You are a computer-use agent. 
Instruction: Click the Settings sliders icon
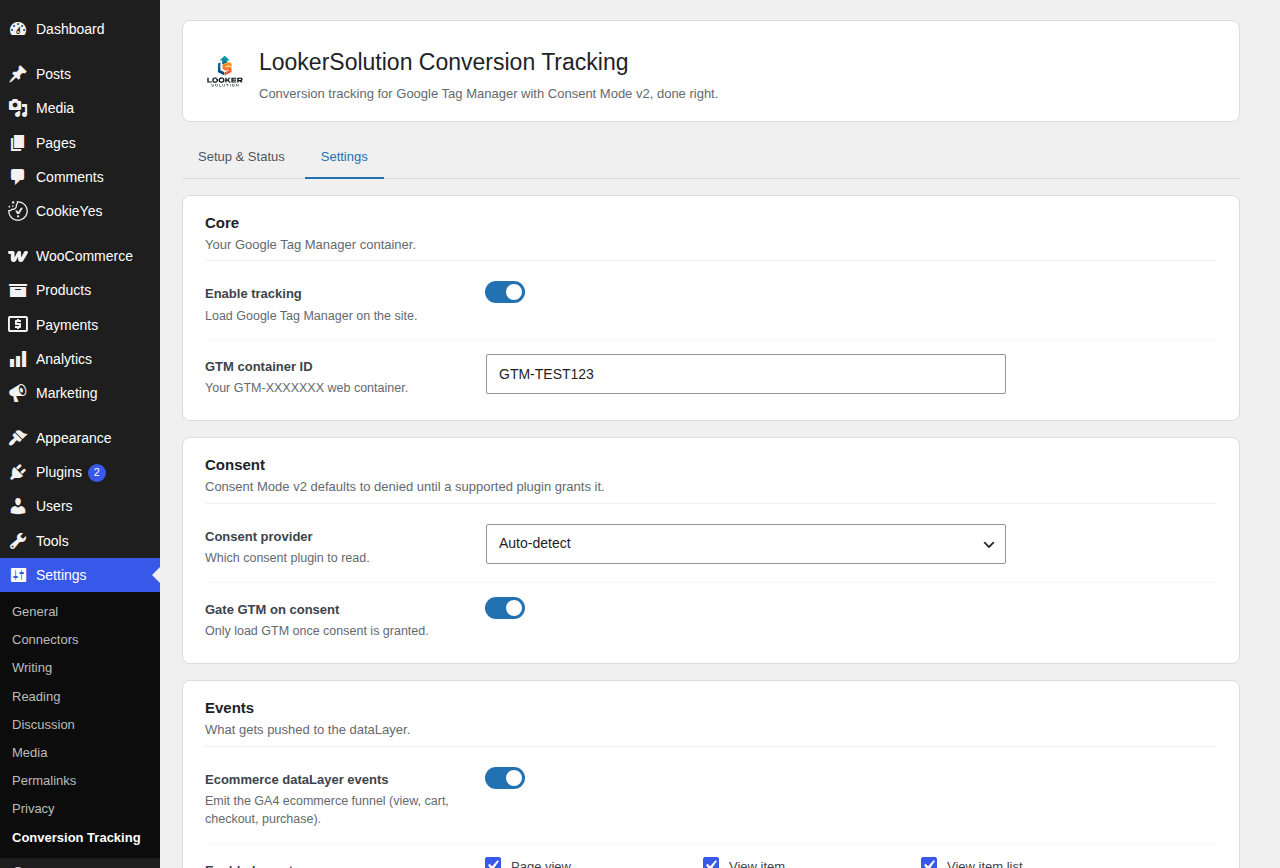pyautogui.click(x=18, y=575)
